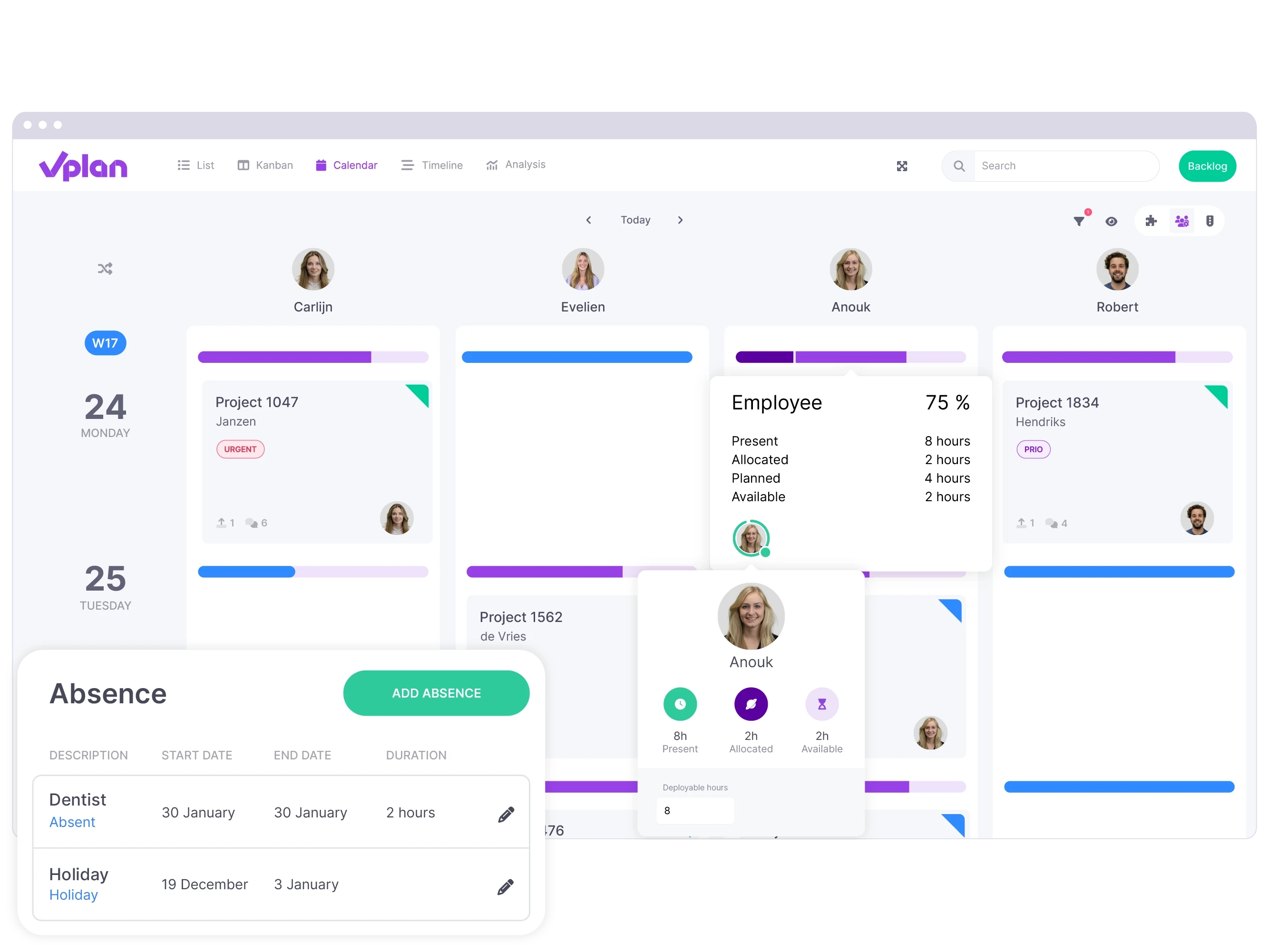This screenshot has width=1269, height=952.
Task: Click the fullscreen expand icon
Action: click(902, 164)
